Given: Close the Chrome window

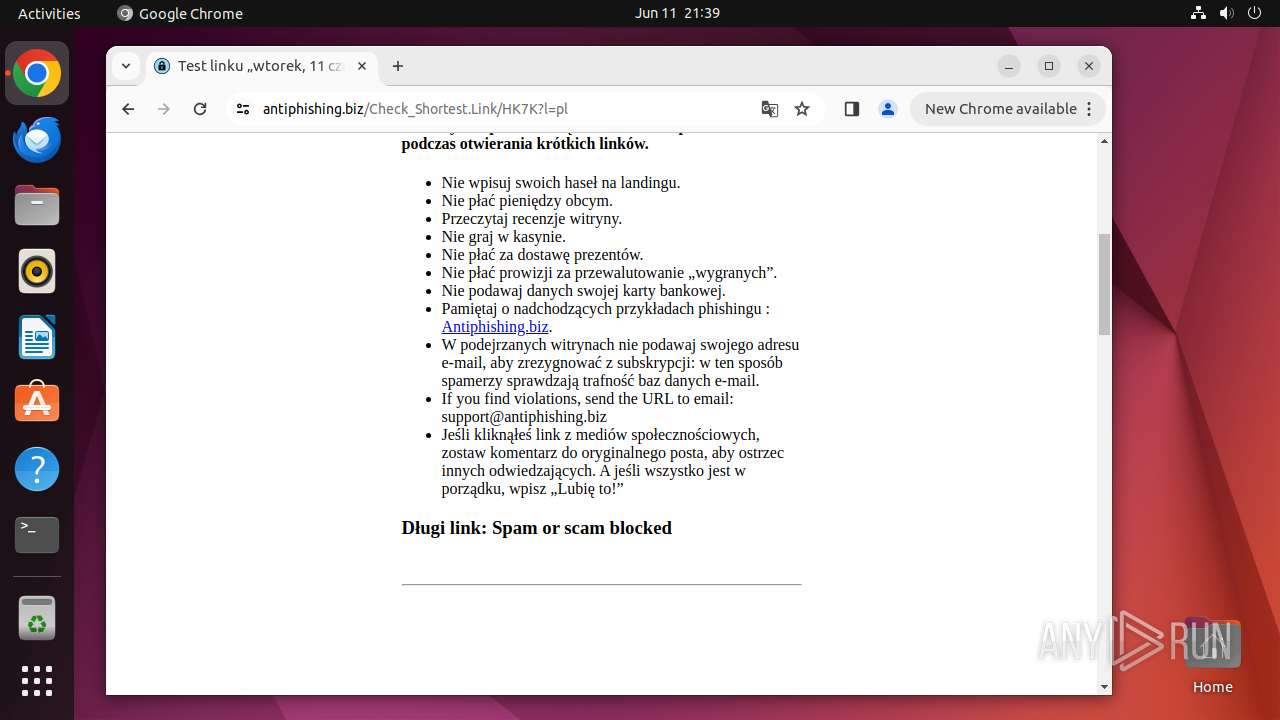Looking at the screenshot, I should click(x=1089, y=66).
